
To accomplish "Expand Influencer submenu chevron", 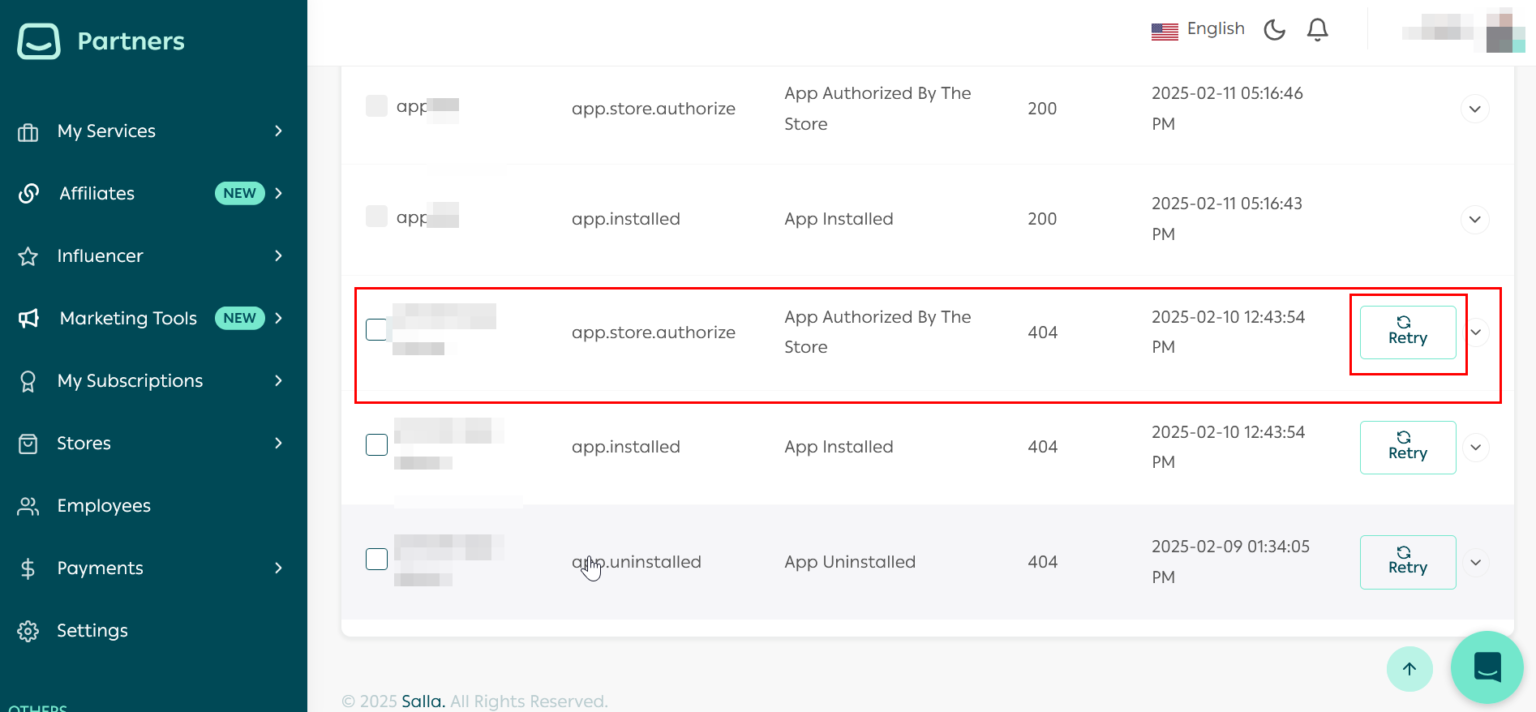I will (x=278, y=256).
